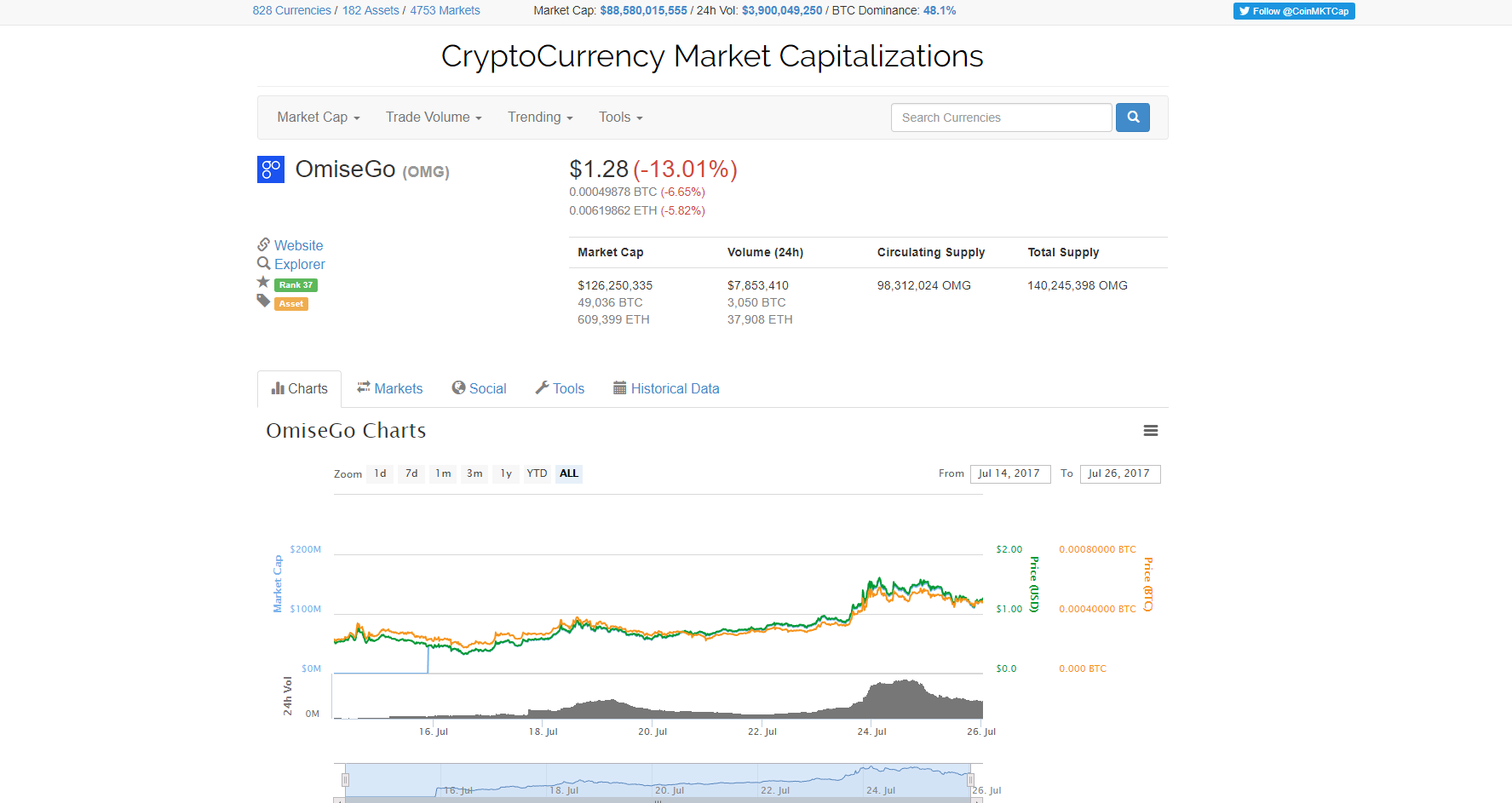Select the Charts tab
Screen dimensions: 1512x803
(x=299, y=388)
